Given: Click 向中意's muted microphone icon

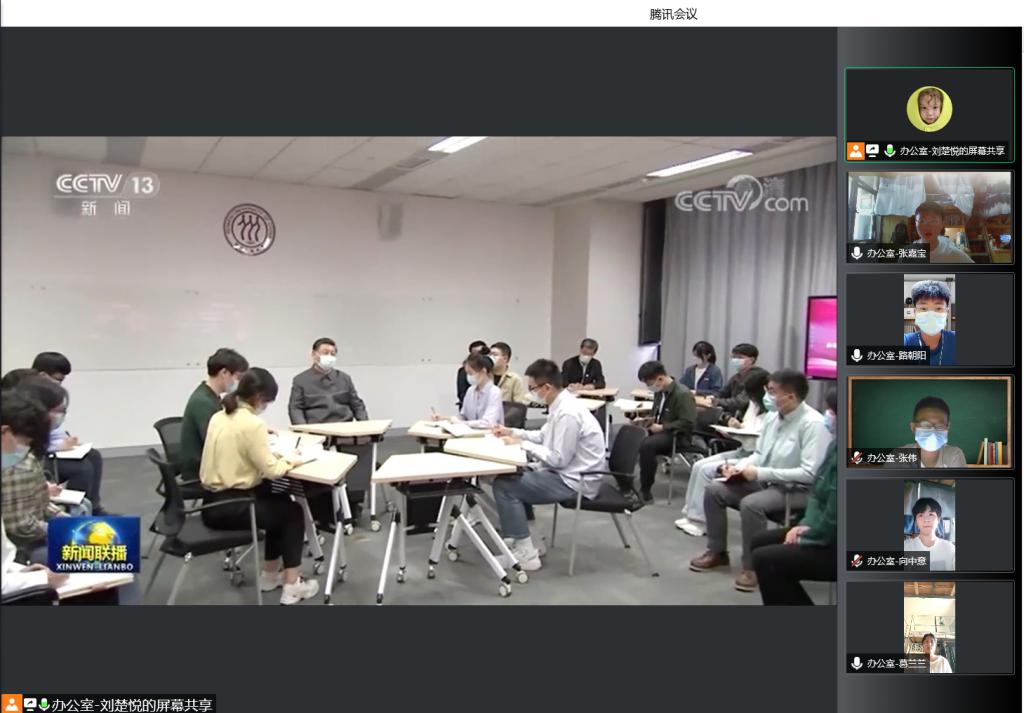Looking at the screenshot, I should (x=857, y=560).
